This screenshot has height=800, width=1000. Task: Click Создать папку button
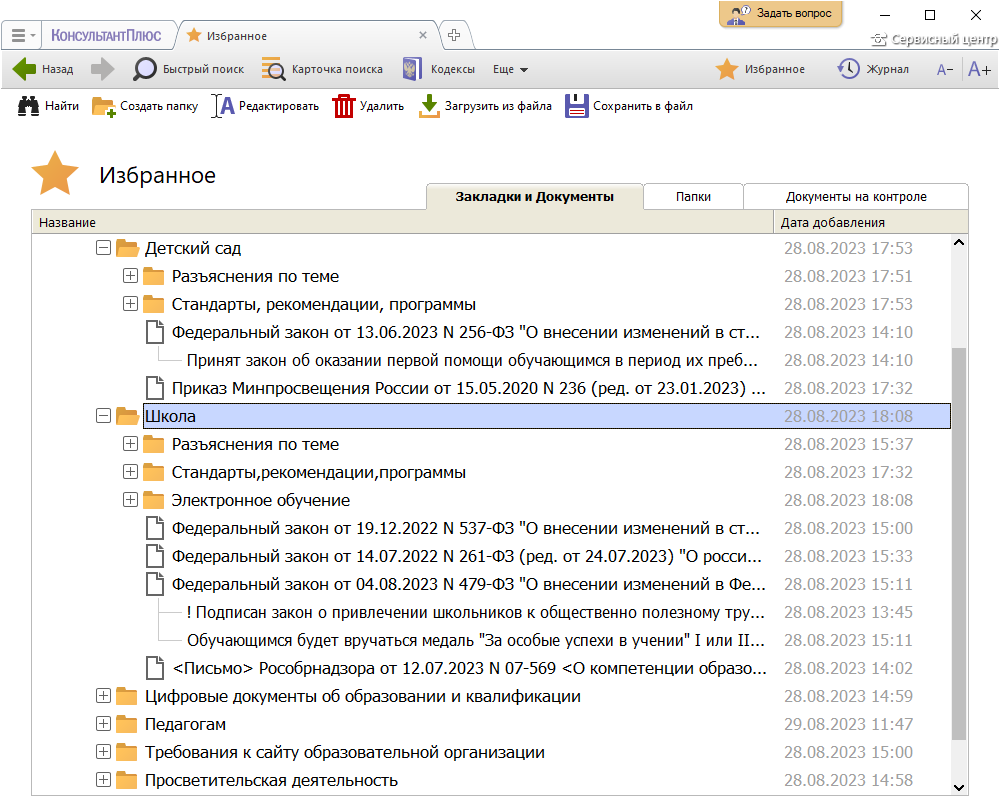point(146,106)
